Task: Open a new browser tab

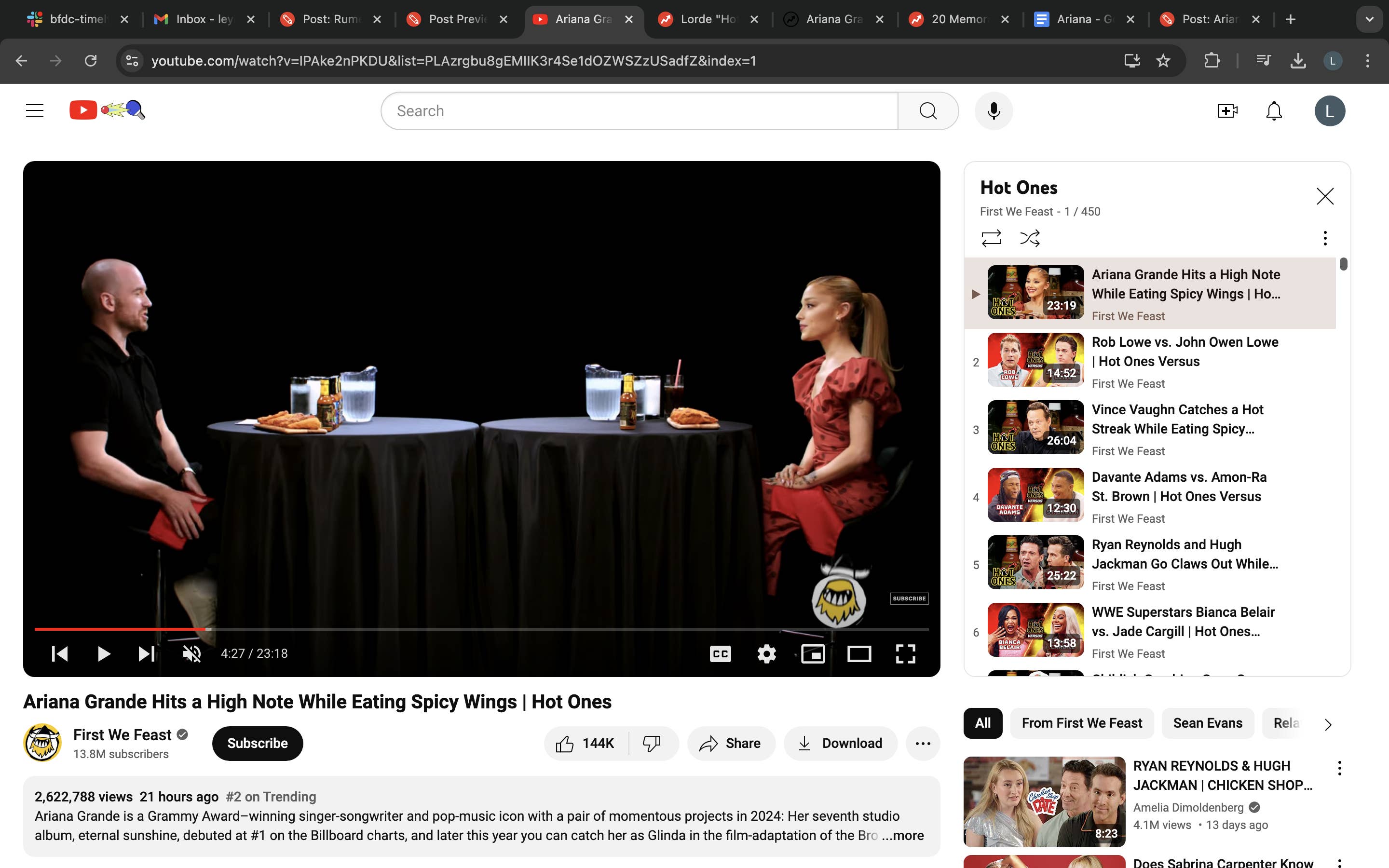Action: point(1290,19)
